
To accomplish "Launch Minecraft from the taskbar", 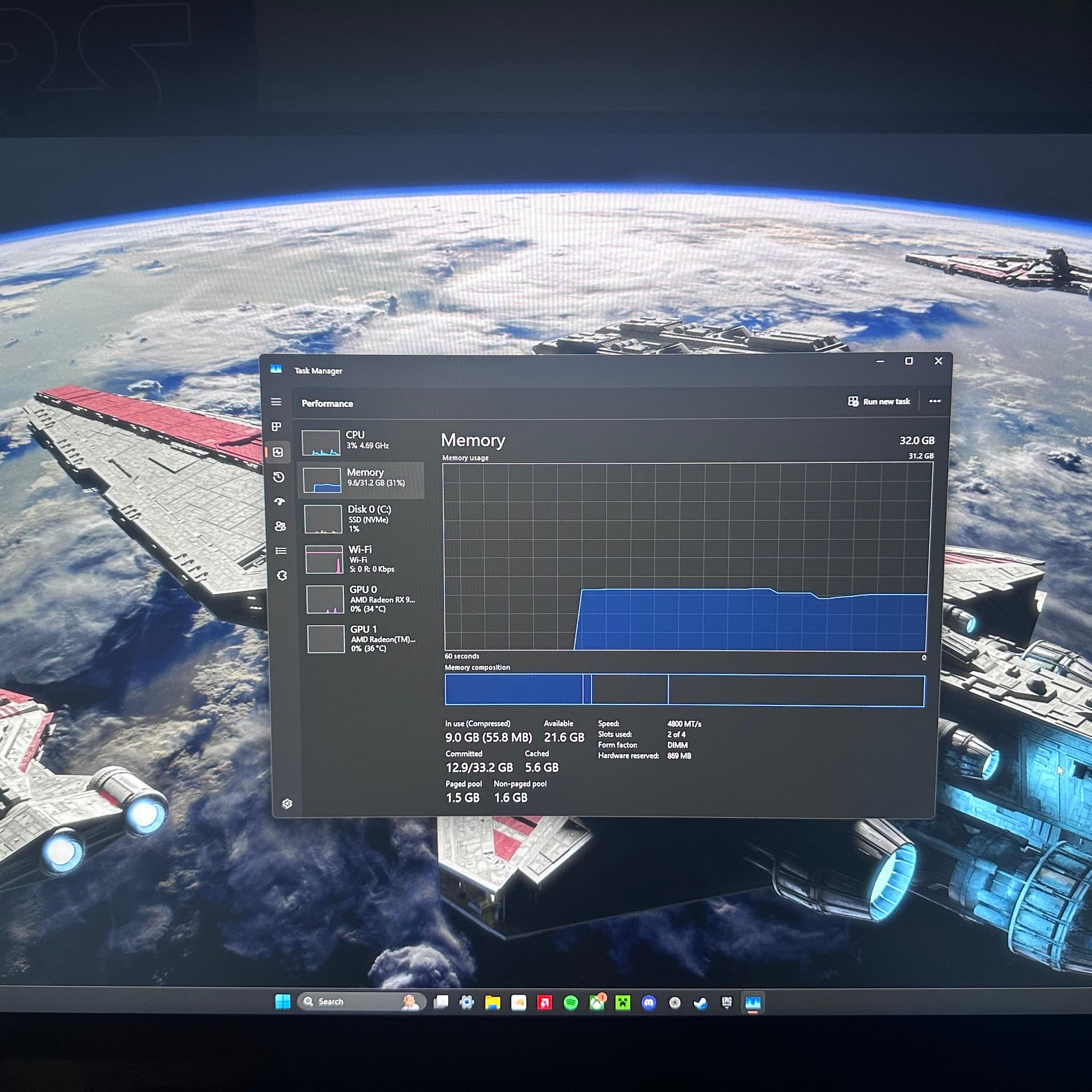I will tap(623, 1003).
